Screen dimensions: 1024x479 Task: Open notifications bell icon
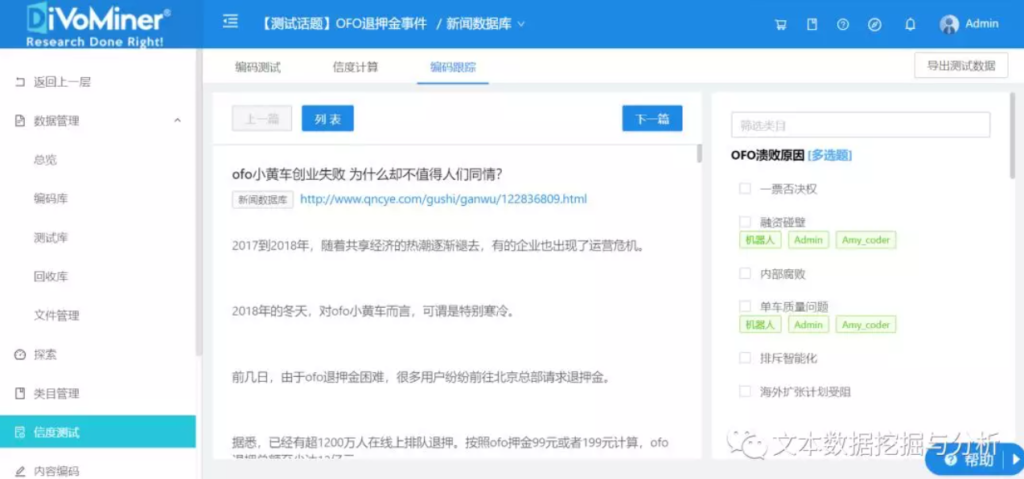tap(910, 24)
